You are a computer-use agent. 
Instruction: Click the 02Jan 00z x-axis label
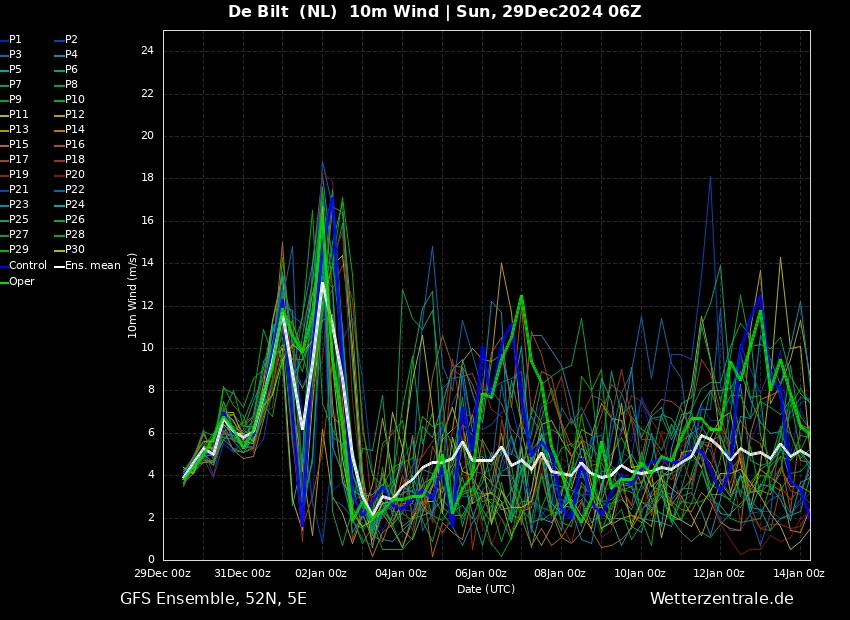click(x=321, y=573)
